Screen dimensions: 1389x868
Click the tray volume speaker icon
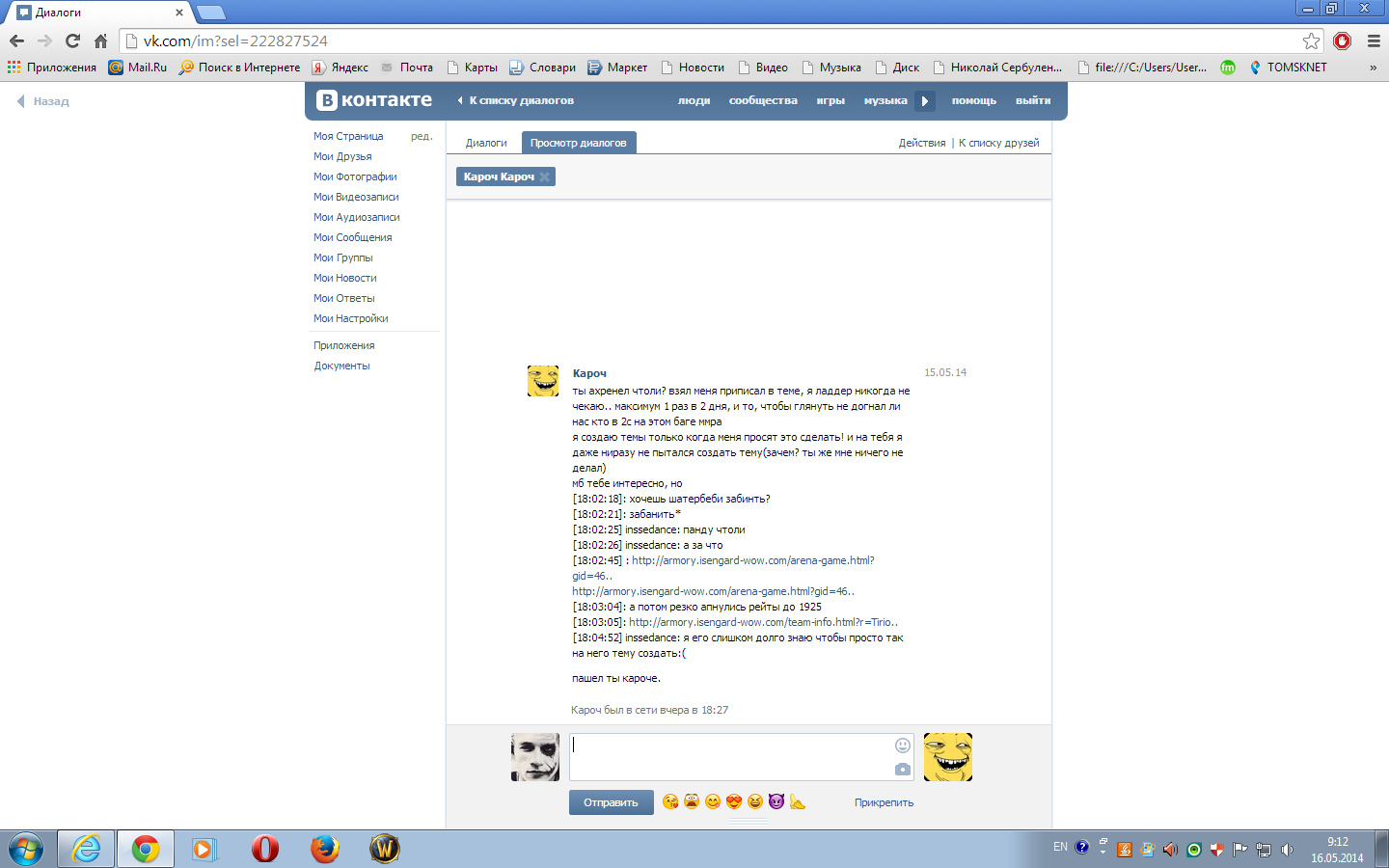pos(1288,850)
